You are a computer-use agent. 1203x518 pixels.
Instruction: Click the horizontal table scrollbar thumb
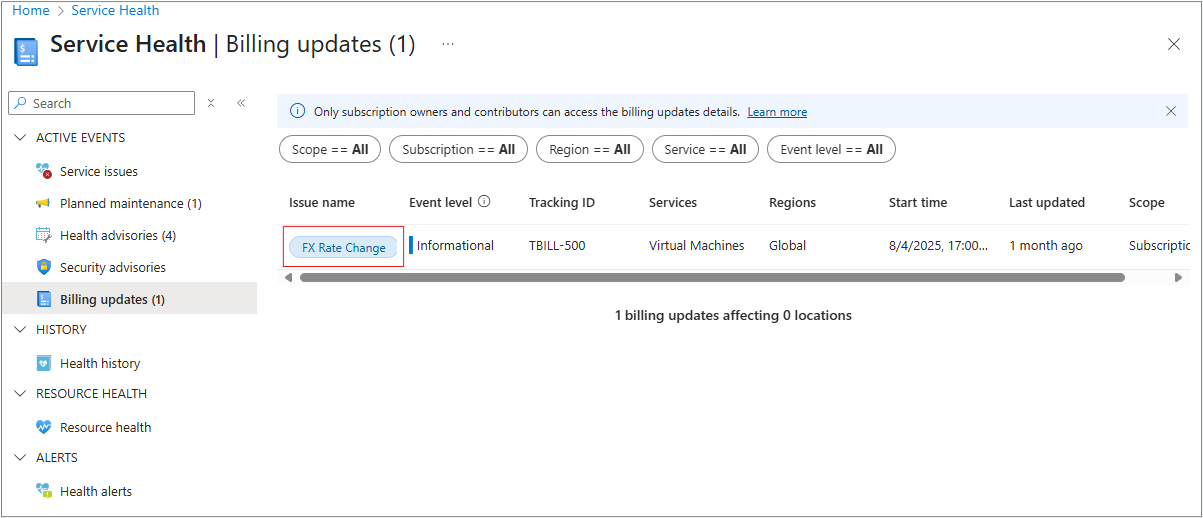click(712, 278)
